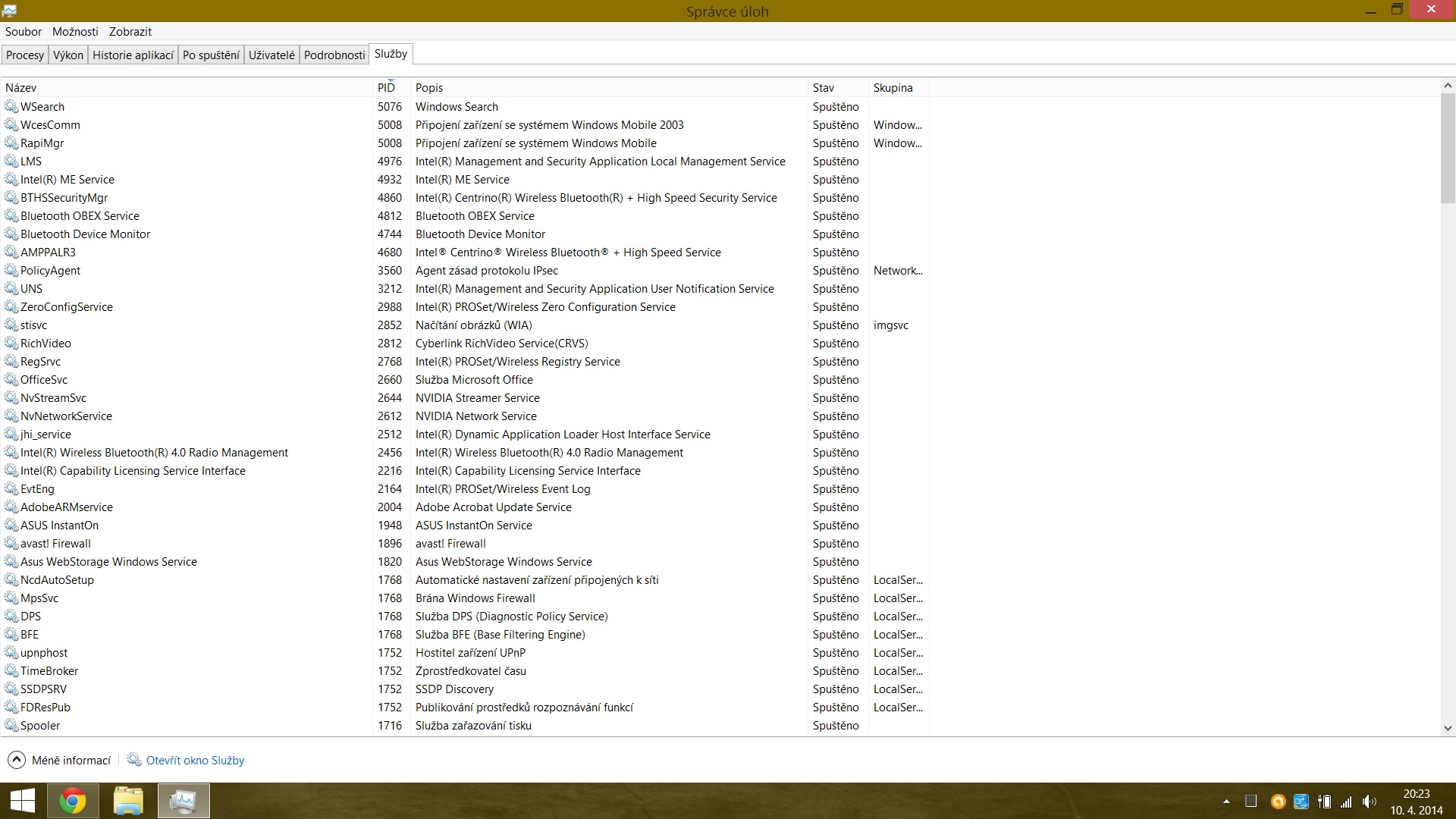Click the service icon beside stisvc
Viewport: 1456px width, 819px height.
11,325
